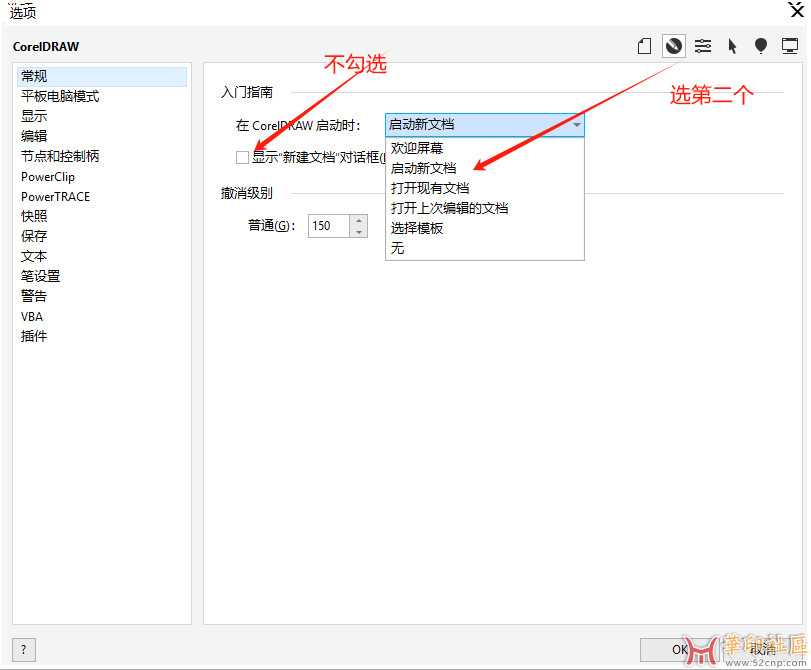Select the Tools pointer icon
The height and width of the screenshot is (670, 811).
tap(732, 46)
